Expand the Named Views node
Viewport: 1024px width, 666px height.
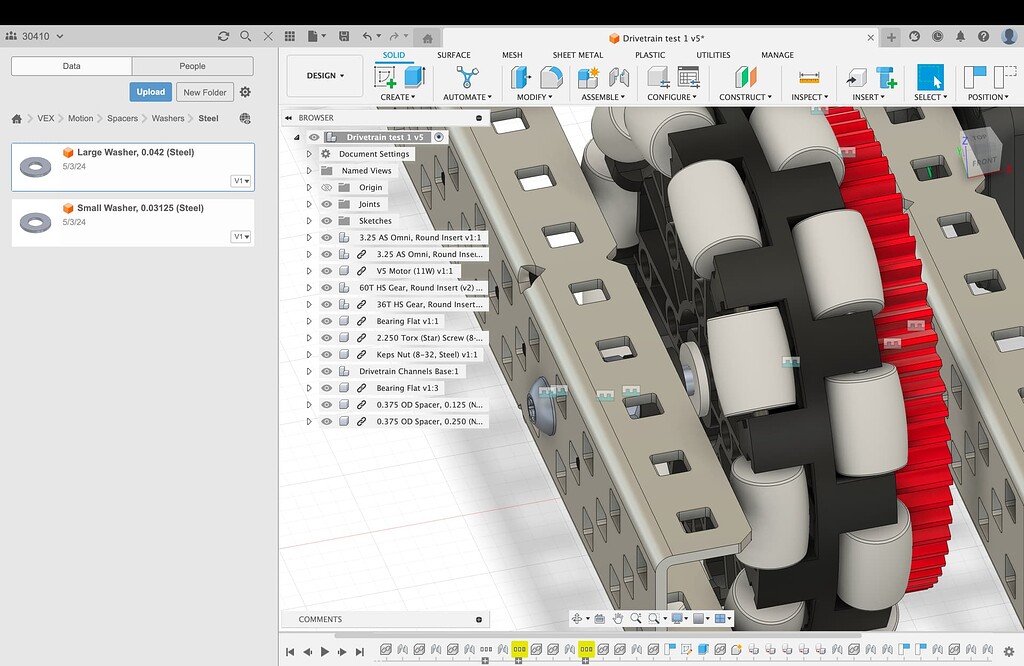(309, 170)
